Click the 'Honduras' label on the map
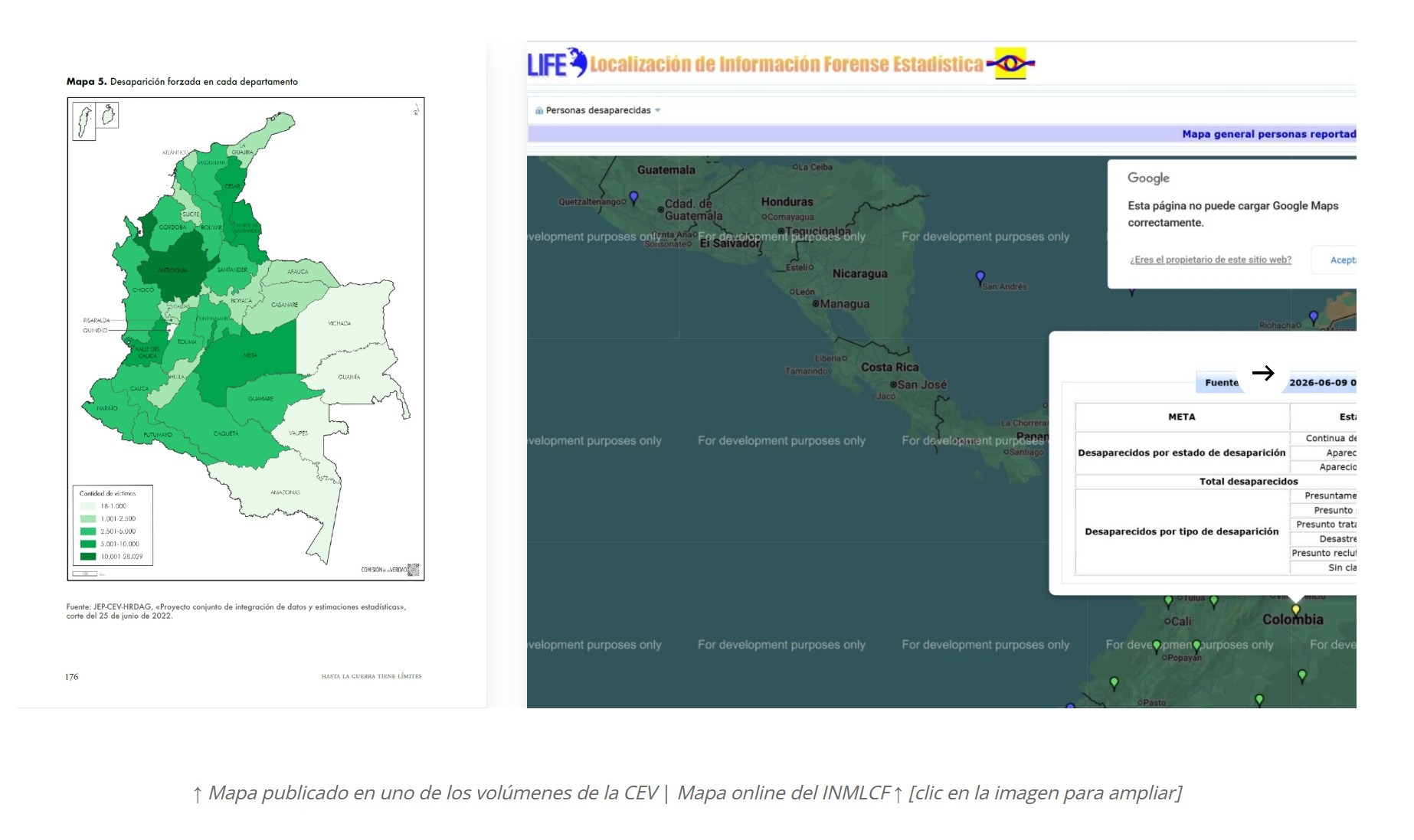The height and width of the screenshot is (840, 1414). point(787,201)
